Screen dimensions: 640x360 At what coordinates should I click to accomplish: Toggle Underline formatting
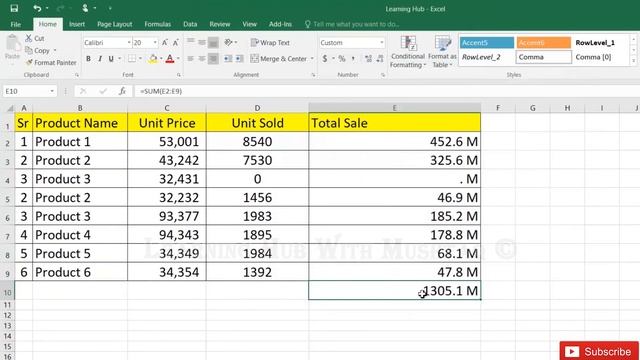click(x=111, y=59)
